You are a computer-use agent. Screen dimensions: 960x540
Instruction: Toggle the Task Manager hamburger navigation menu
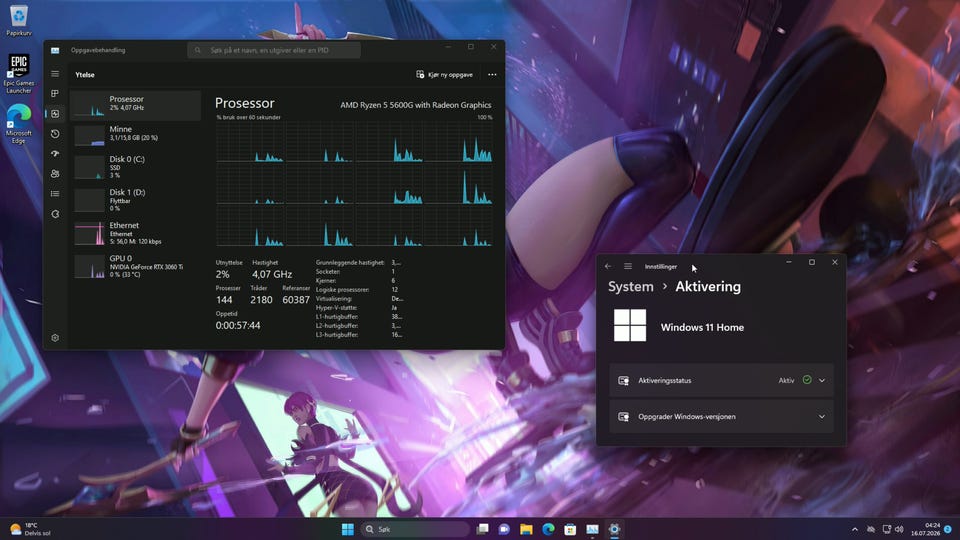pyautogui.click(x=55, y=74)
